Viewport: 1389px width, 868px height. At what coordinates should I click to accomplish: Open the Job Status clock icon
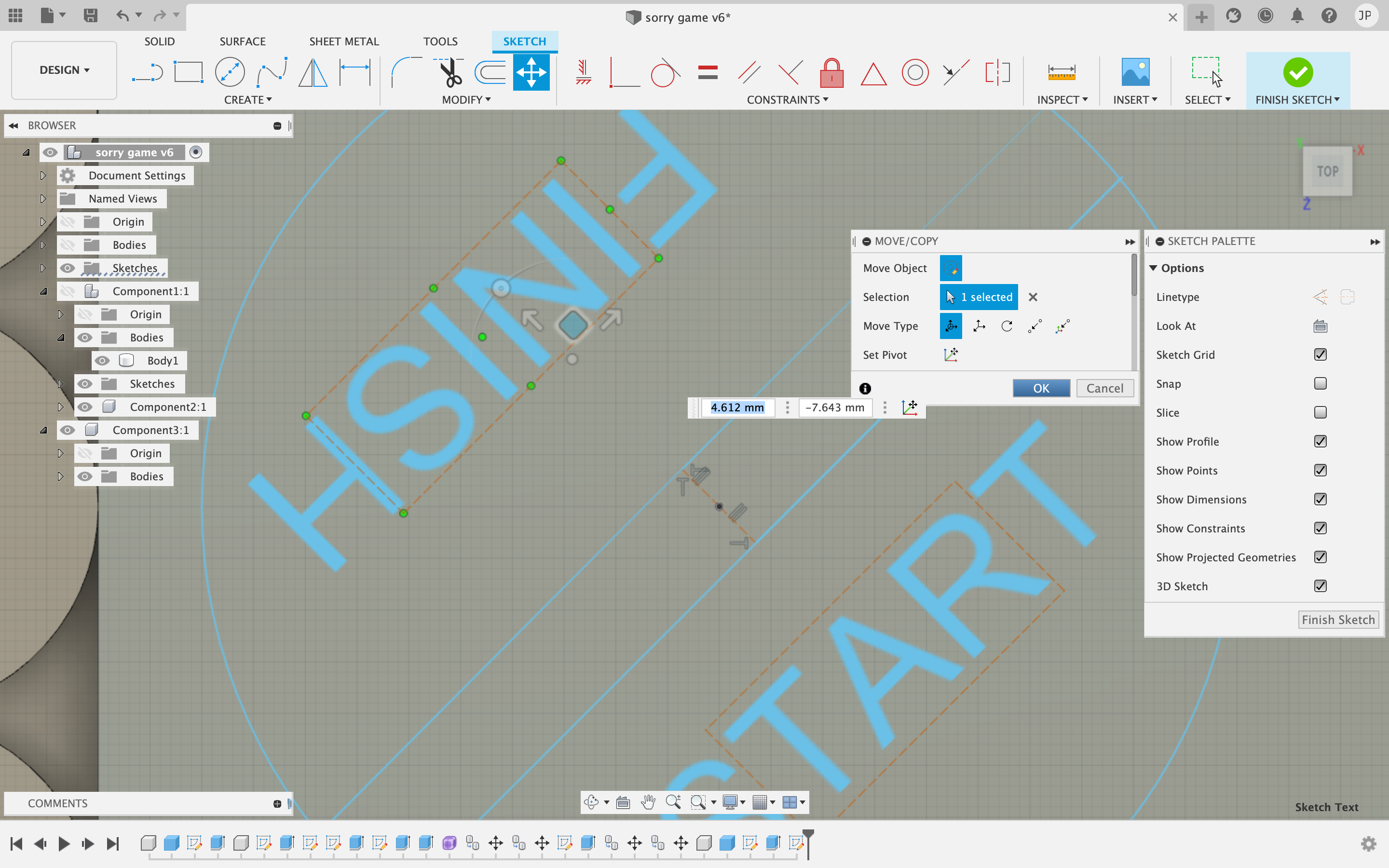pos(1265,15)
